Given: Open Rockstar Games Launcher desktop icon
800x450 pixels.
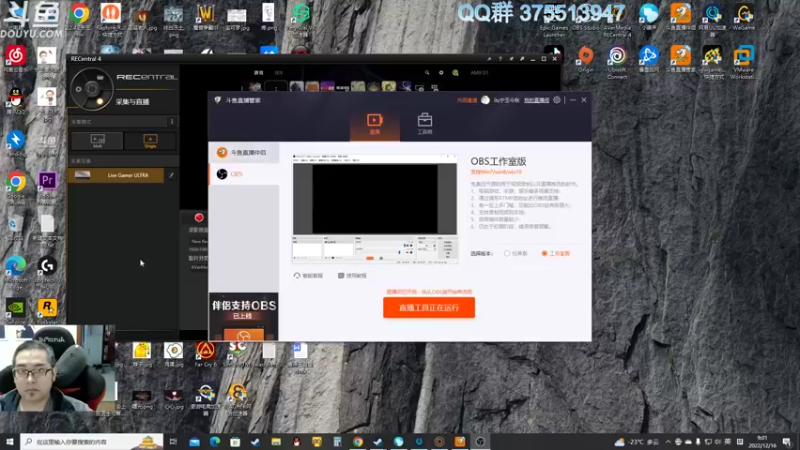Looking at the screenshot, I should coord(47,310).
